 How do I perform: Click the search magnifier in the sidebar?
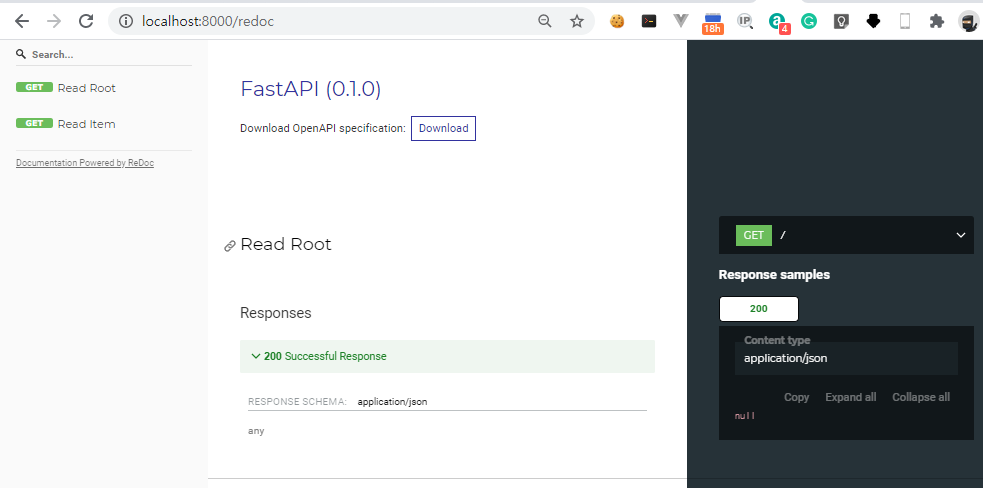pyautogui.click(x=21, y=54)
